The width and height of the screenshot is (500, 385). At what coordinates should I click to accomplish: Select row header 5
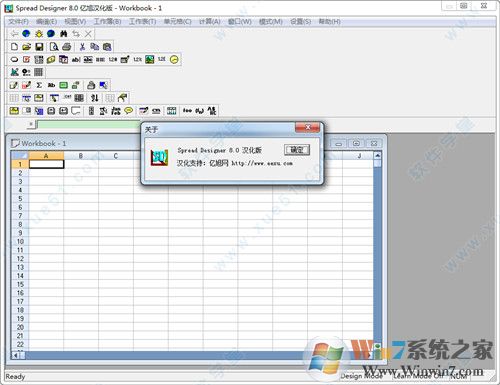click(20, 199)
